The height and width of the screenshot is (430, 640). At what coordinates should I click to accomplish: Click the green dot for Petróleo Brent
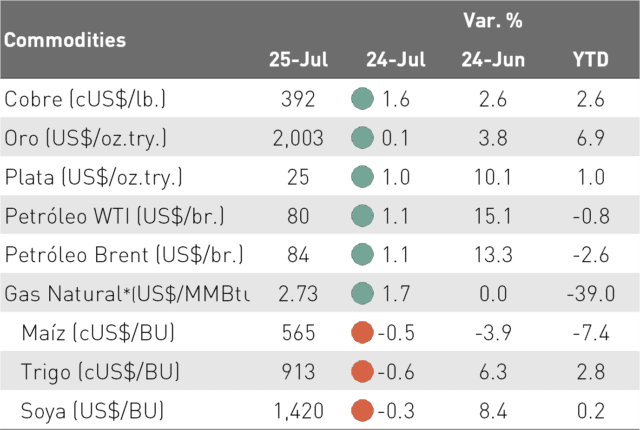click(362, 254)
